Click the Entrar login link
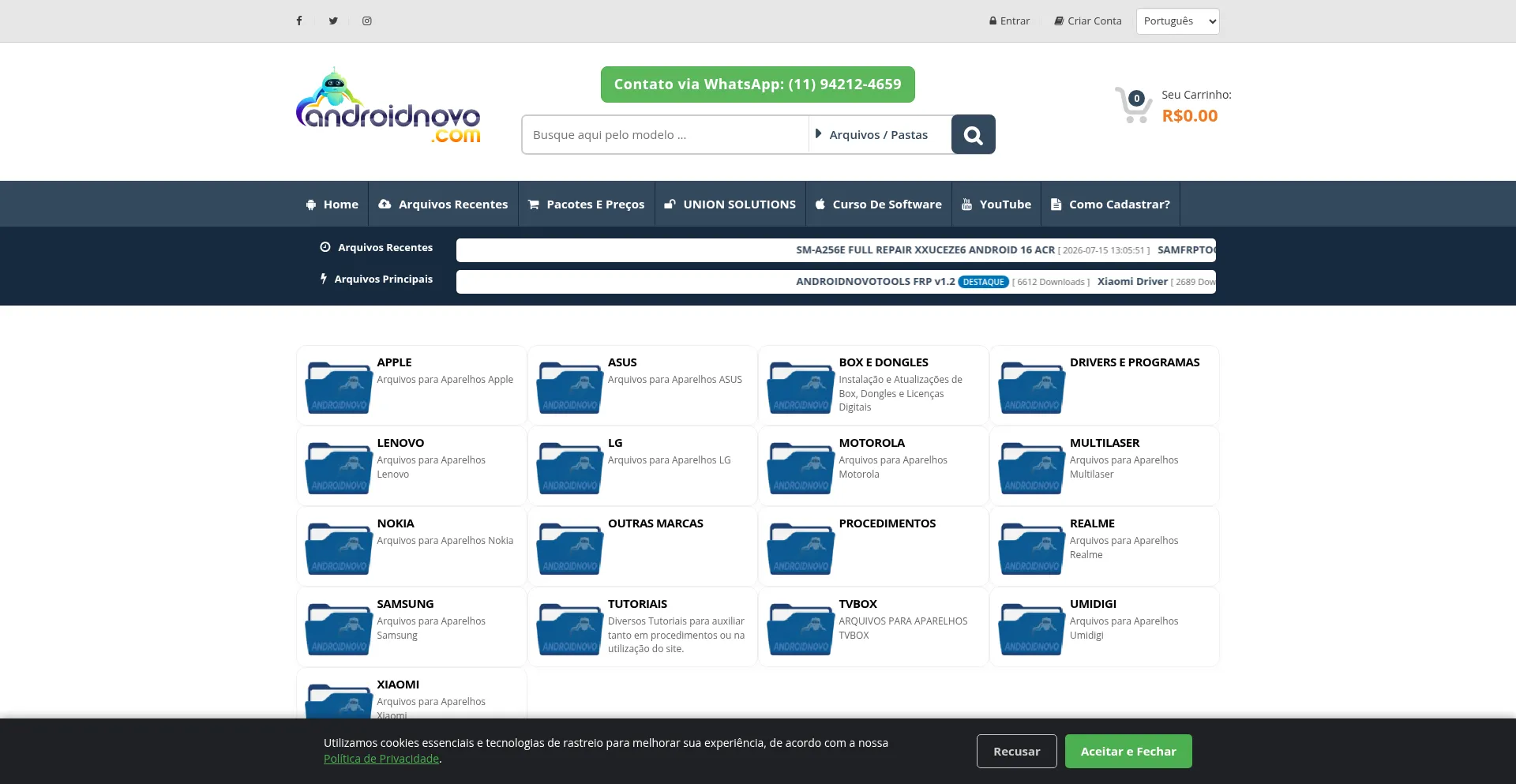The width and height of the screenshot is (1516, 784). coord(1010,21)
